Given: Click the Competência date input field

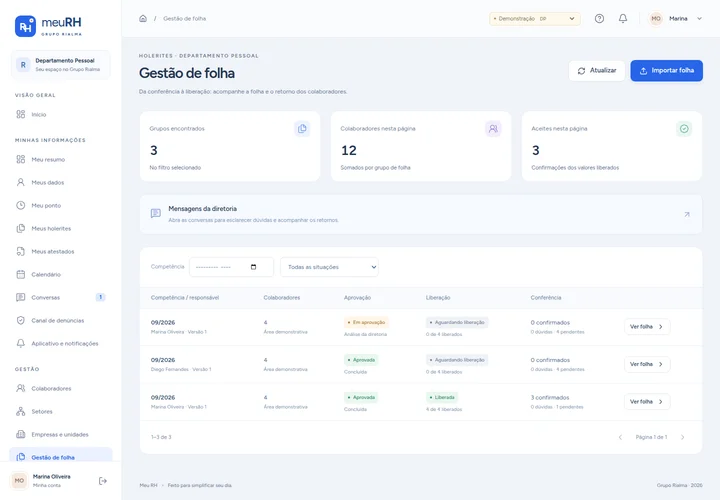Looking at the screenshot, I should pos(231,267).
